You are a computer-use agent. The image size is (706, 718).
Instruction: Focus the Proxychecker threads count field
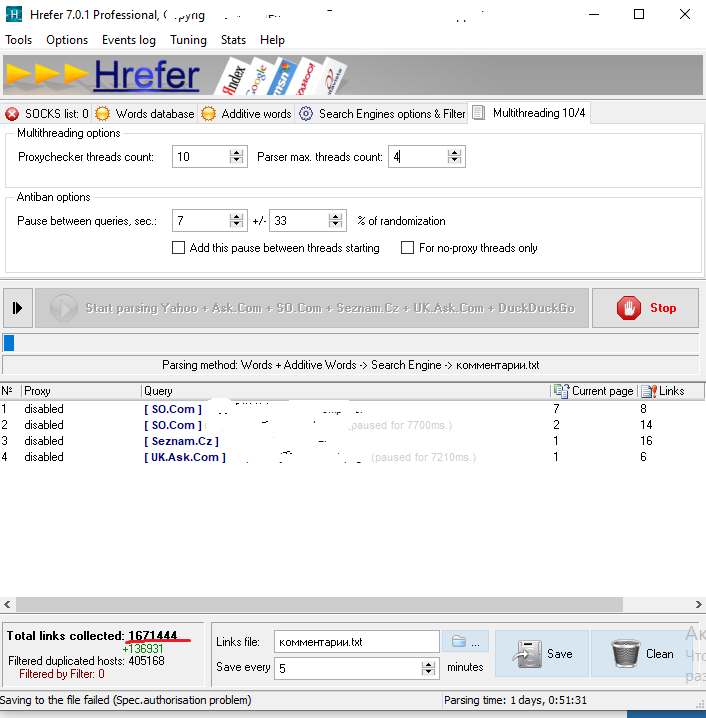tap(200, 157)
